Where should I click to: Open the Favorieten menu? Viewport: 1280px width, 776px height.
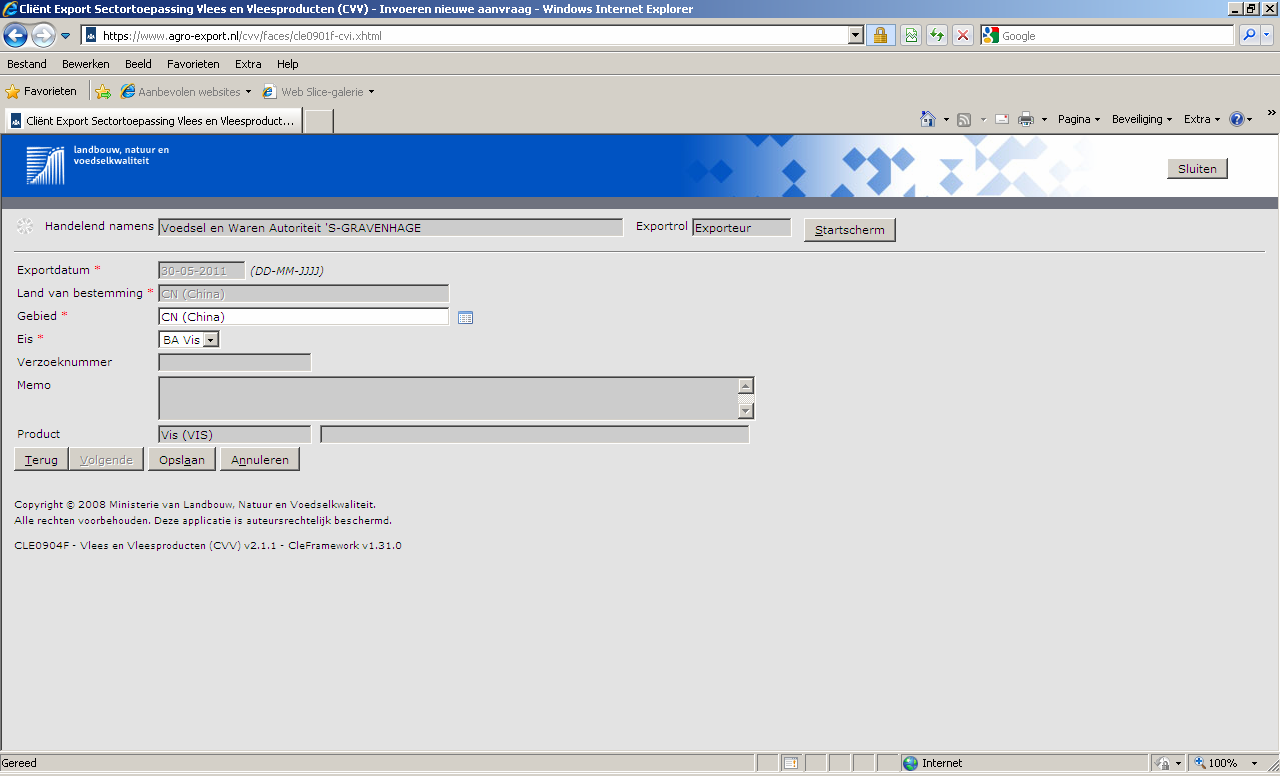coord(193,64)
